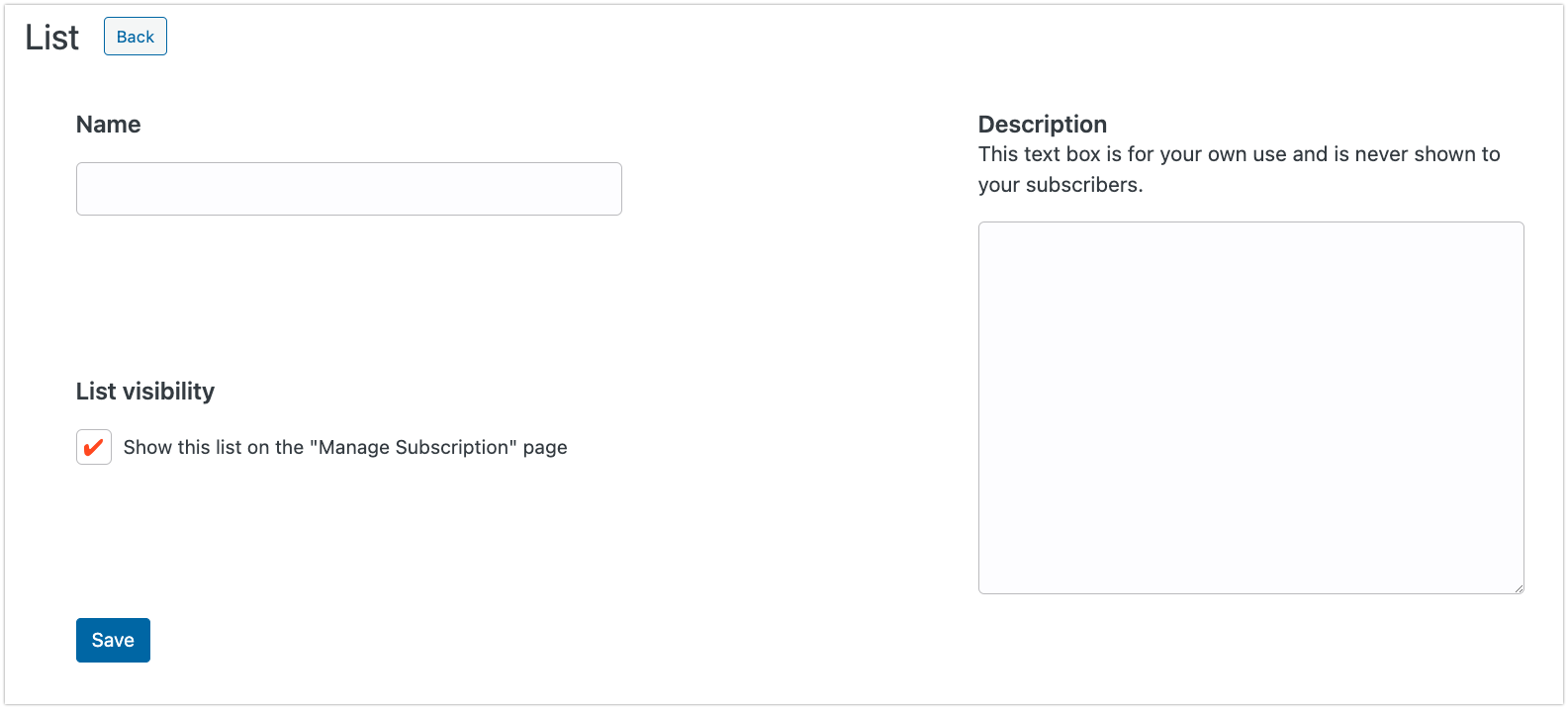Click the "Description" heading label

[1042, 125]
